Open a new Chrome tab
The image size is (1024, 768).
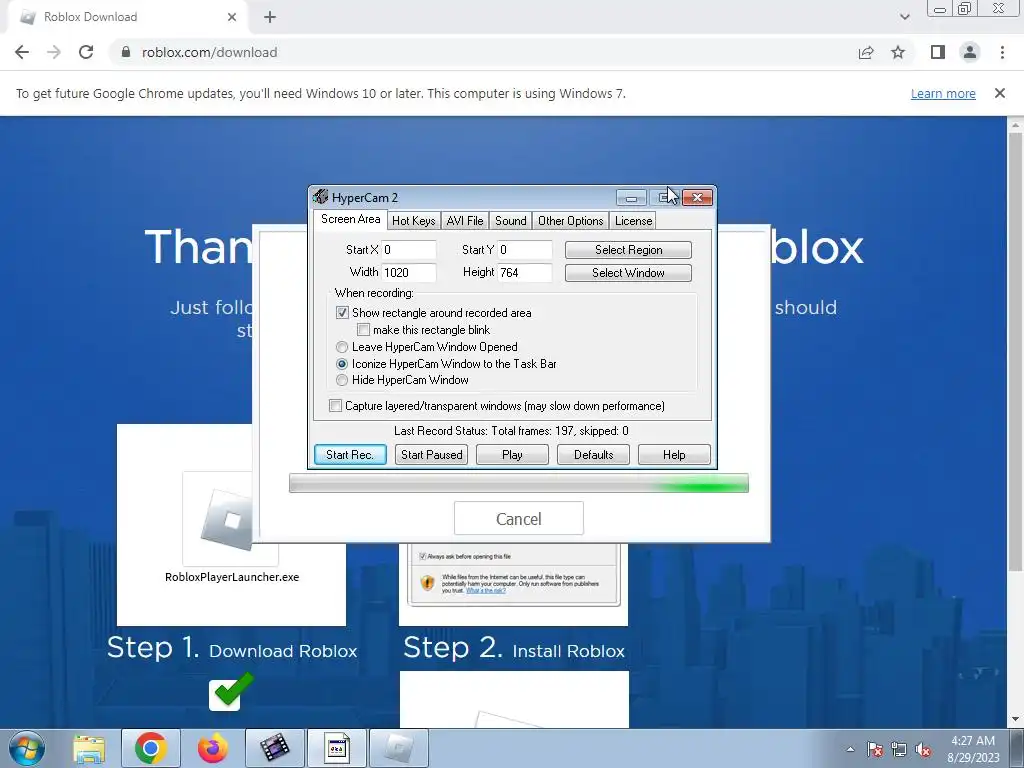click(270, 17)
